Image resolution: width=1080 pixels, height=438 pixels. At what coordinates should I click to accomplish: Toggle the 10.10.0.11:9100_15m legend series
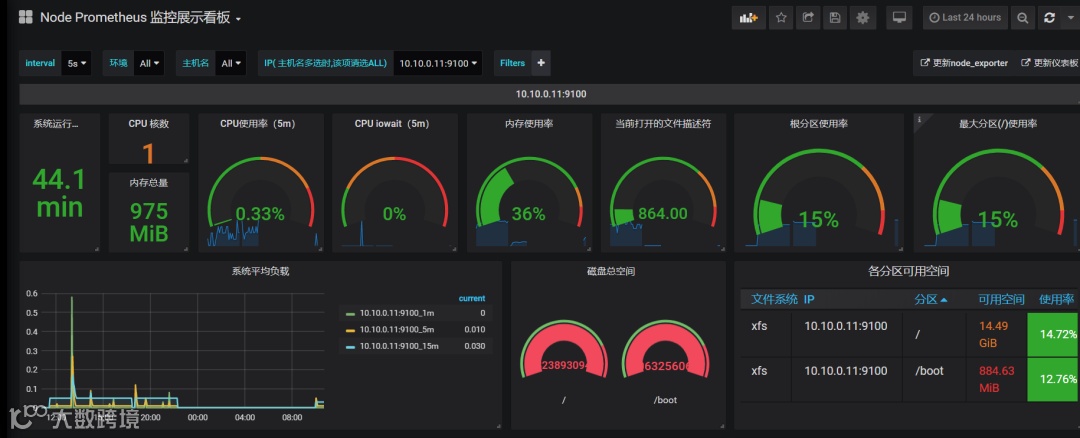(x=399, y=346)
